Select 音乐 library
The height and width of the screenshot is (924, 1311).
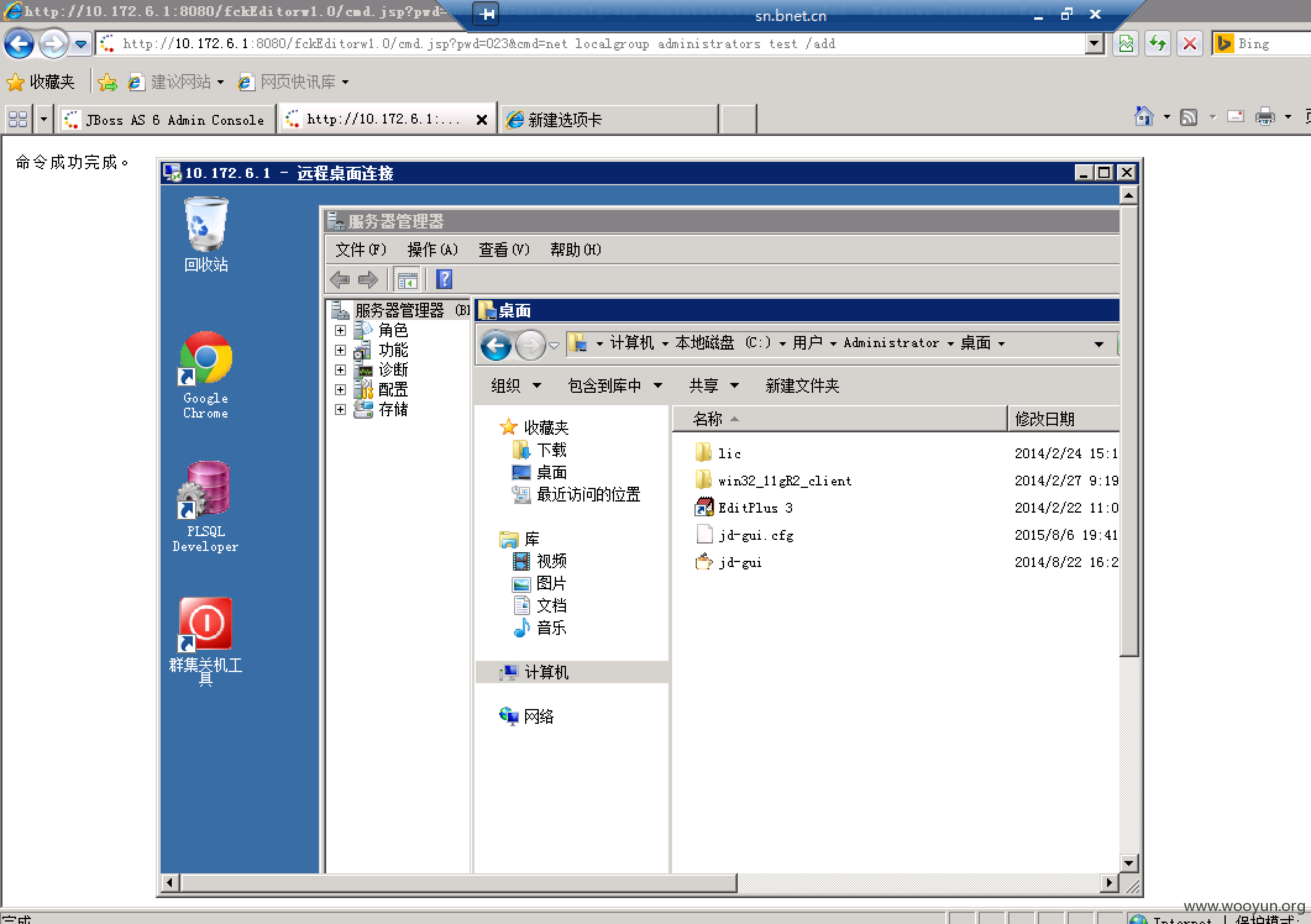(539, 628)
